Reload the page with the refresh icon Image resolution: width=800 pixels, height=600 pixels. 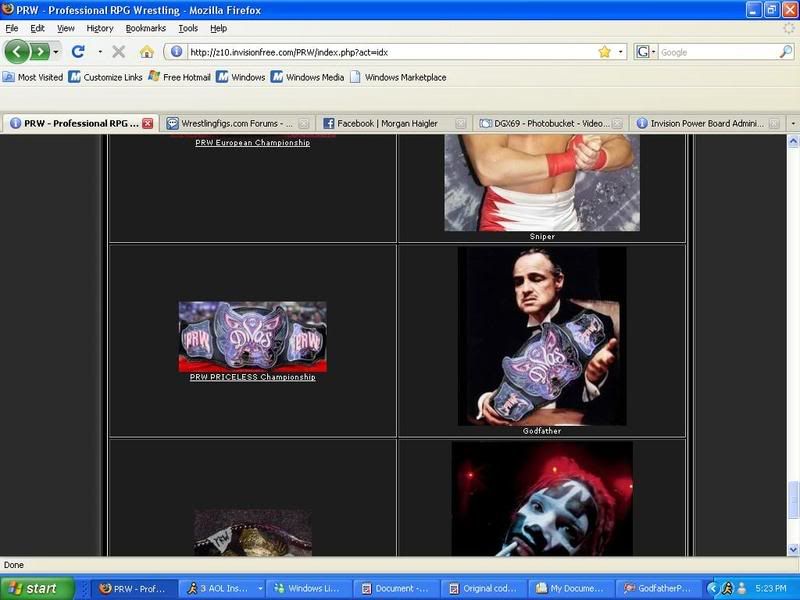[78, 51]
